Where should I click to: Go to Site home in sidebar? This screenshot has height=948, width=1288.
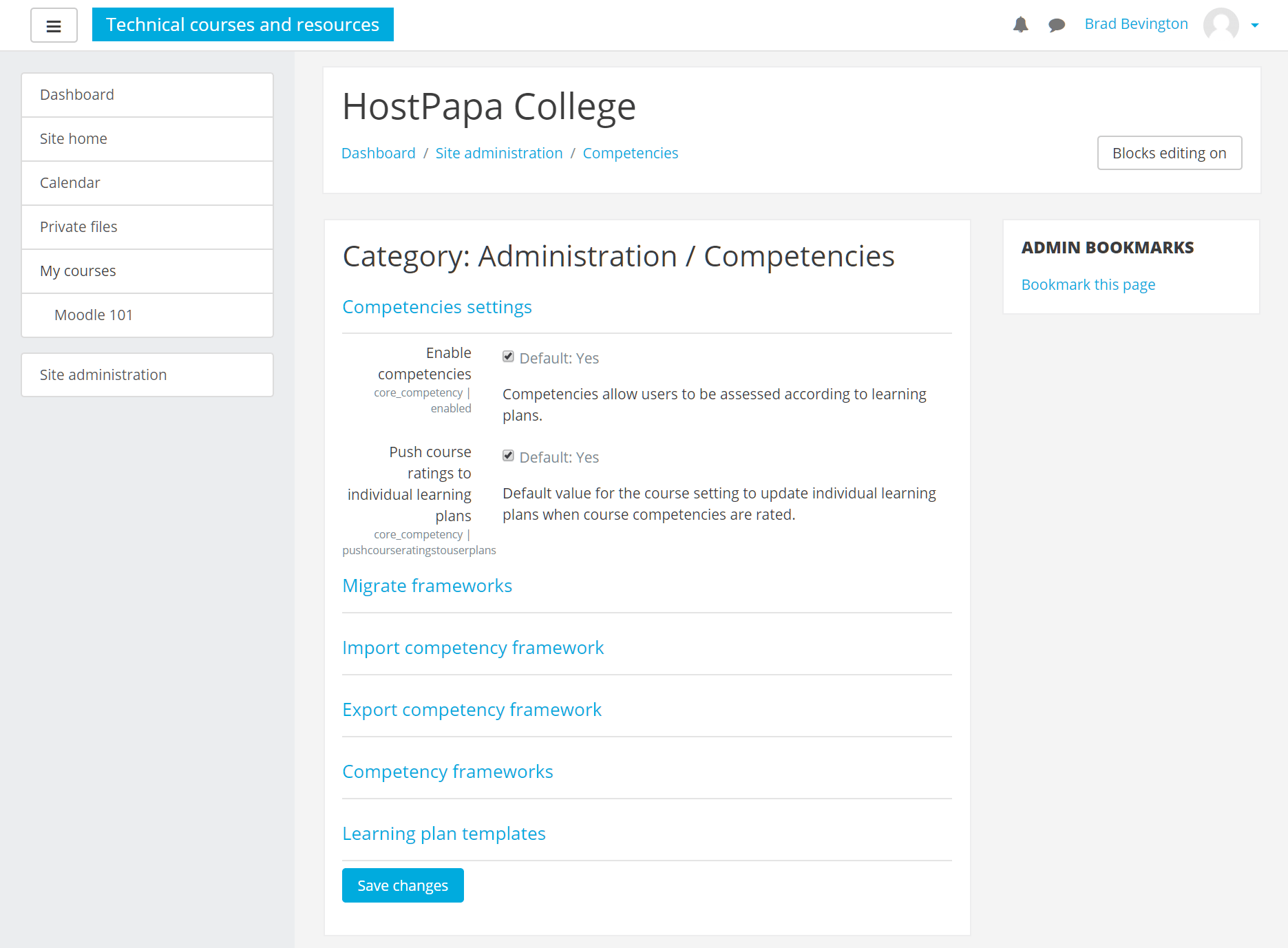pyautogui.click(x=147, y=139)
